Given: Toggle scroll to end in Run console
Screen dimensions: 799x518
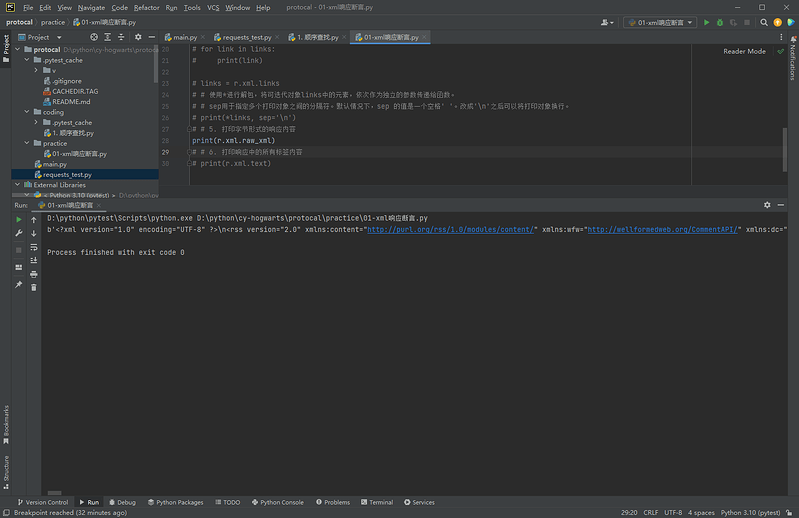Looking at the screenshot, I should [x=34, y=260].
